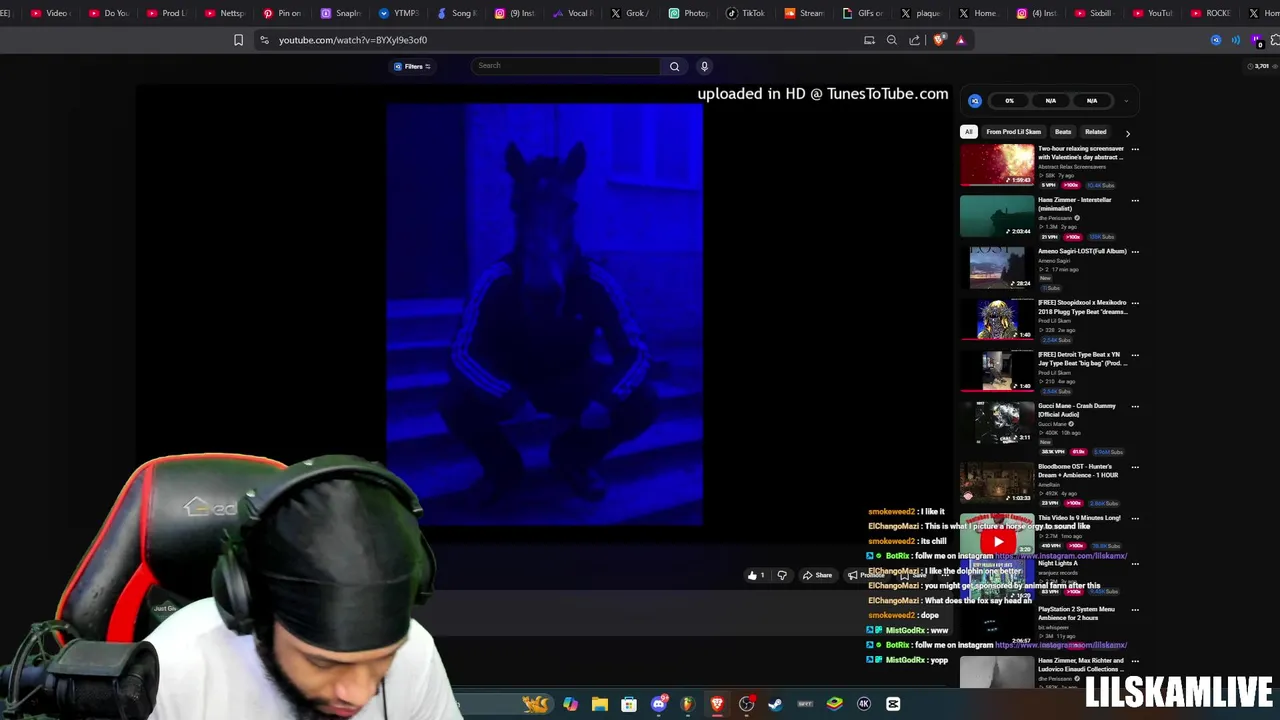Open the Filters dropdown
This screenshot has width=1280, height=720.
(x=412, y=66)
